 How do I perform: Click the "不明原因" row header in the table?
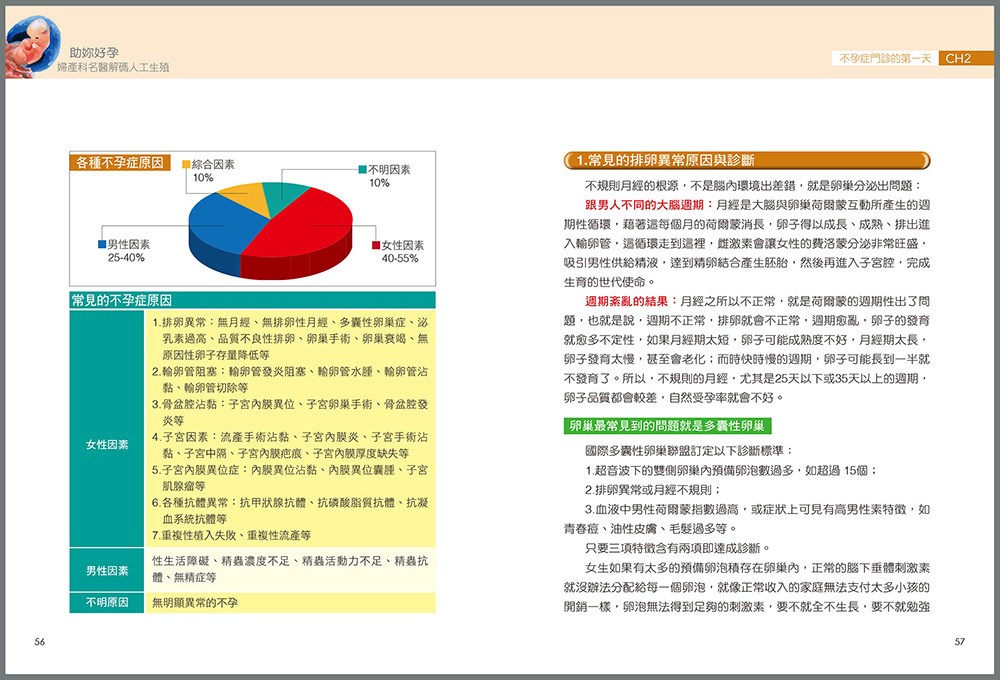pos(107,602)
